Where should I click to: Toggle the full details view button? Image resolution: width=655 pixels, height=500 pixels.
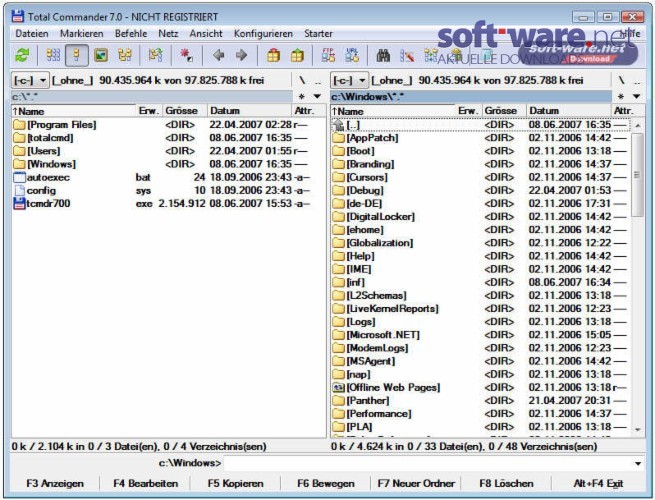76,55
